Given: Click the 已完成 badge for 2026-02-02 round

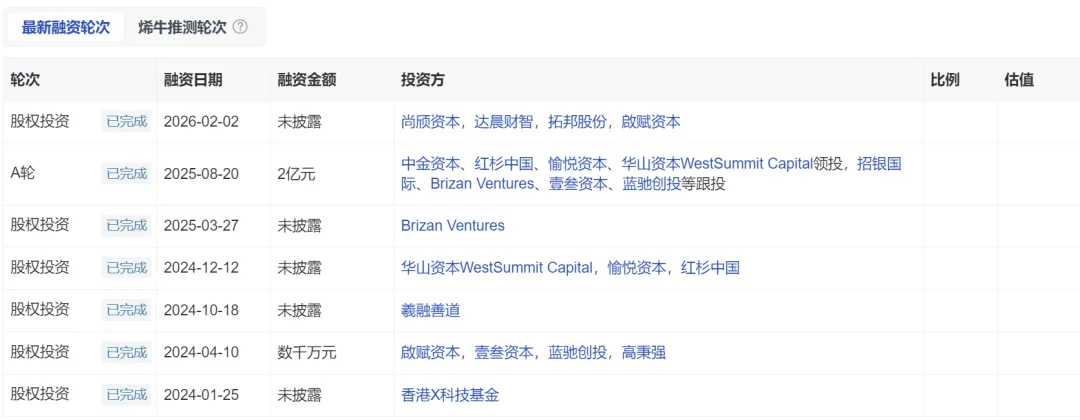Looking at the screenshot, I should tap(127, 122).
